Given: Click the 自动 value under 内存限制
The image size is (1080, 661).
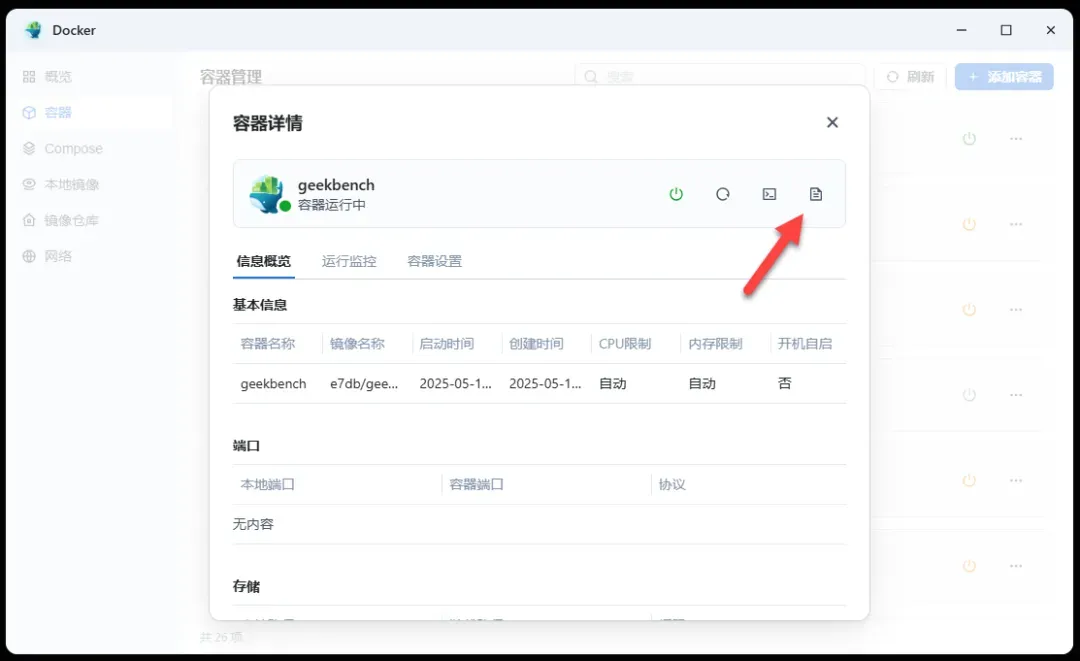Looking at the screenshot, I should 702,384.
